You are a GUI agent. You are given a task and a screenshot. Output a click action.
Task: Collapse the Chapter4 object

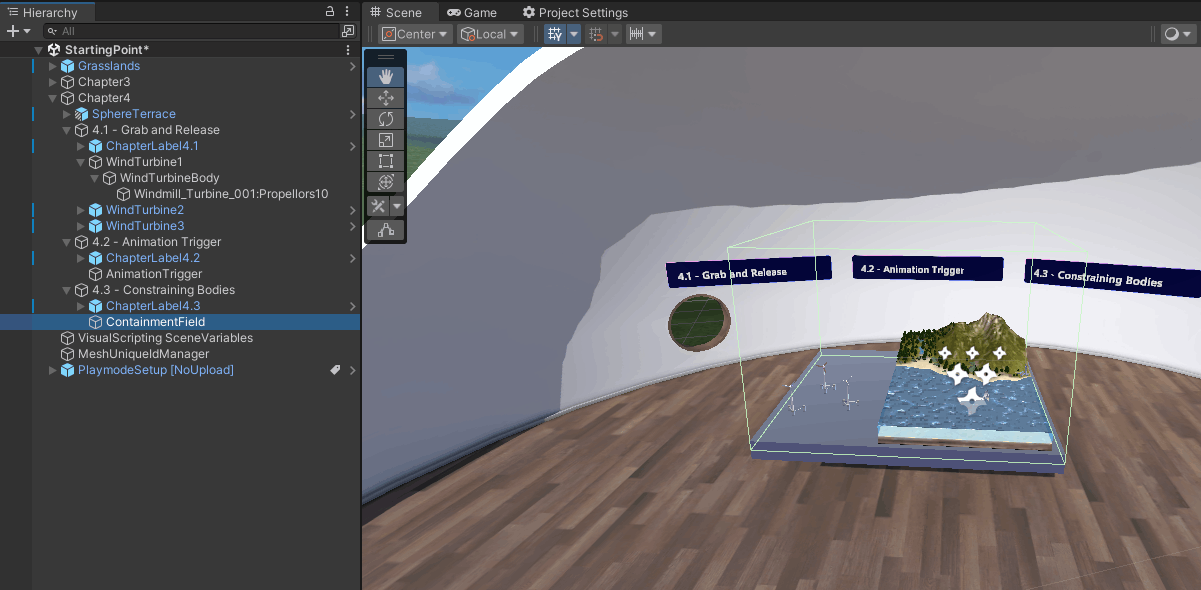pyautogui.click(x=53, y=98)
